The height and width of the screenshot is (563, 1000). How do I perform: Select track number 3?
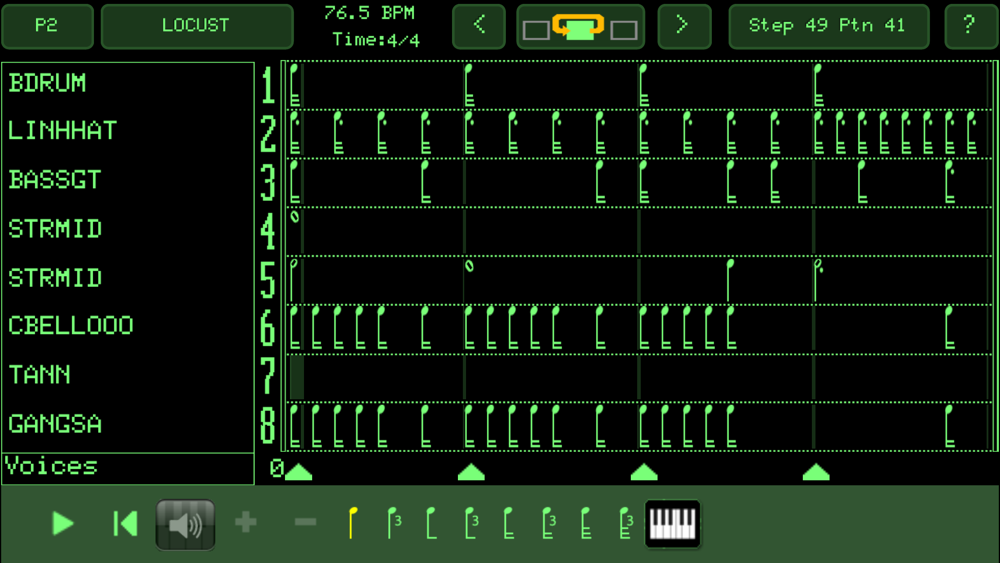pyautogui.click(x=268, y=183)
